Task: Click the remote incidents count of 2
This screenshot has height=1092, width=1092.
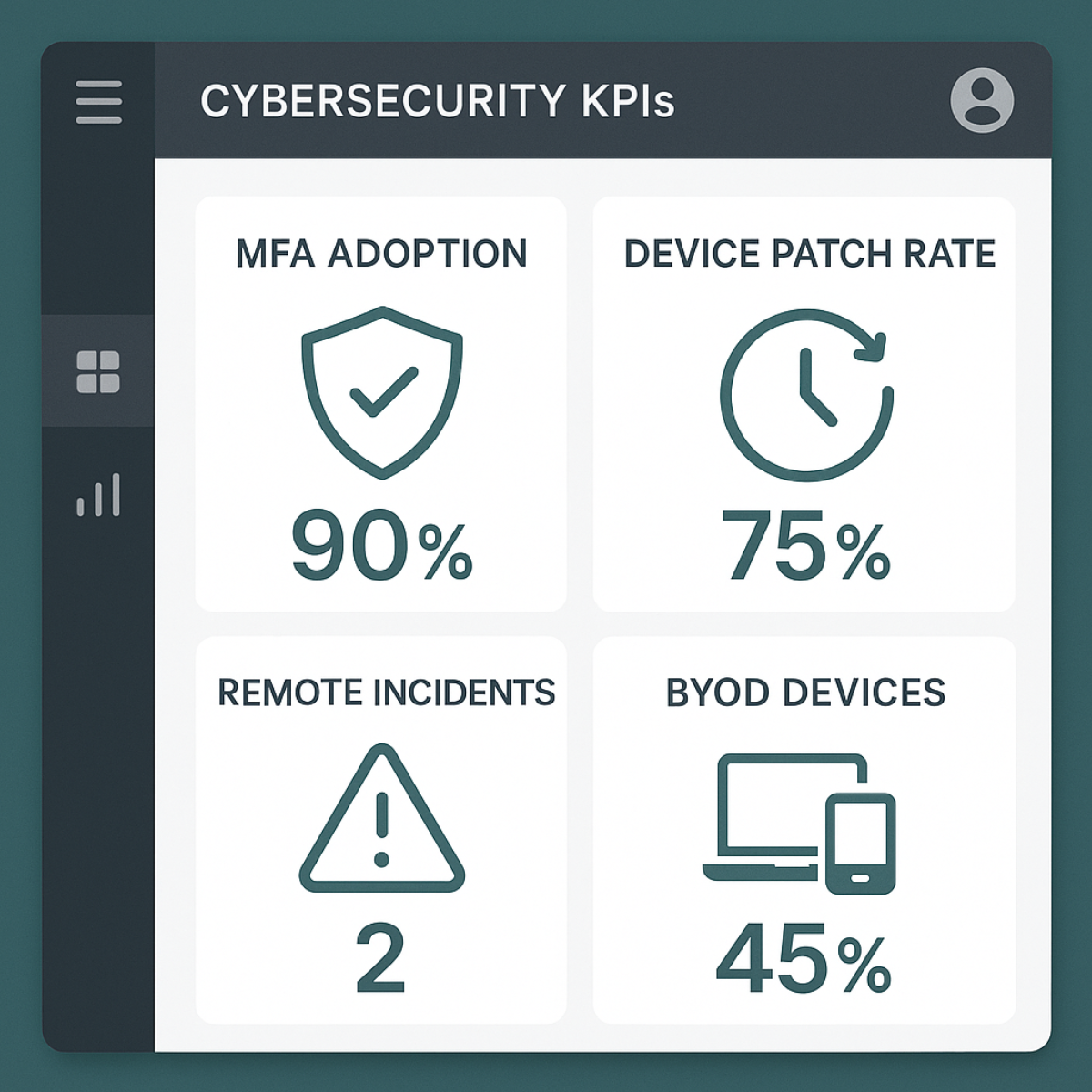Action: click(380, 957)
